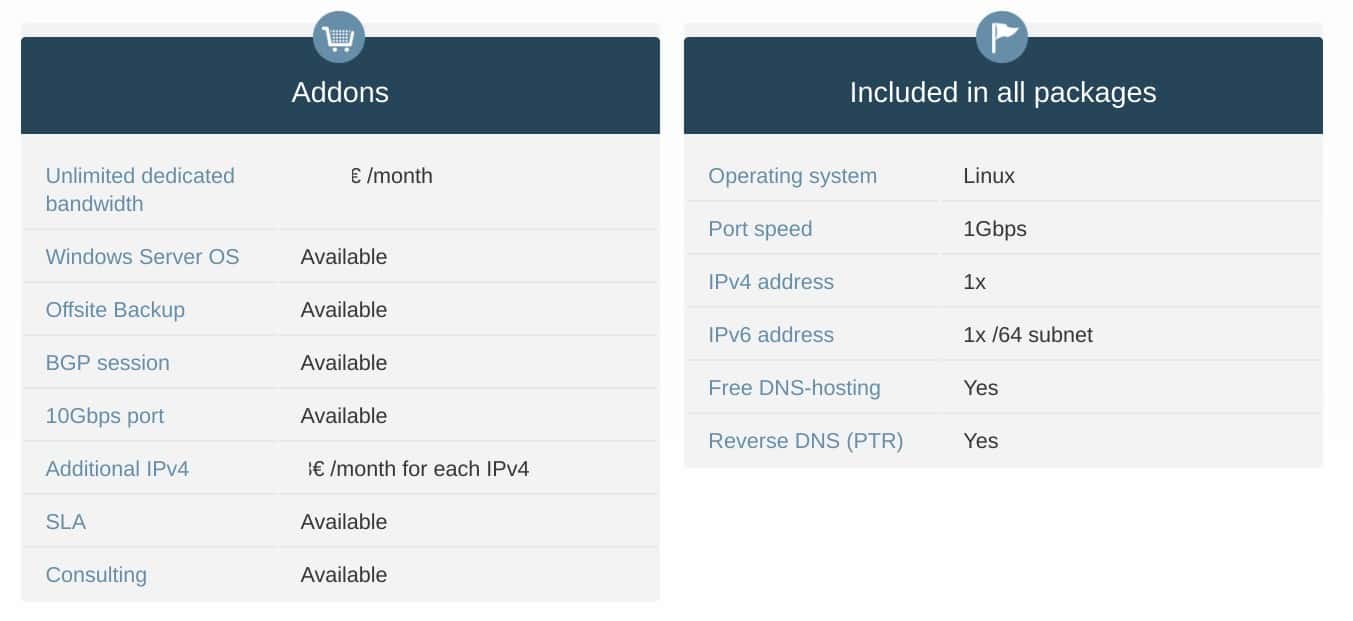Select the Port speed label
1353x621 pixels.
760,229
